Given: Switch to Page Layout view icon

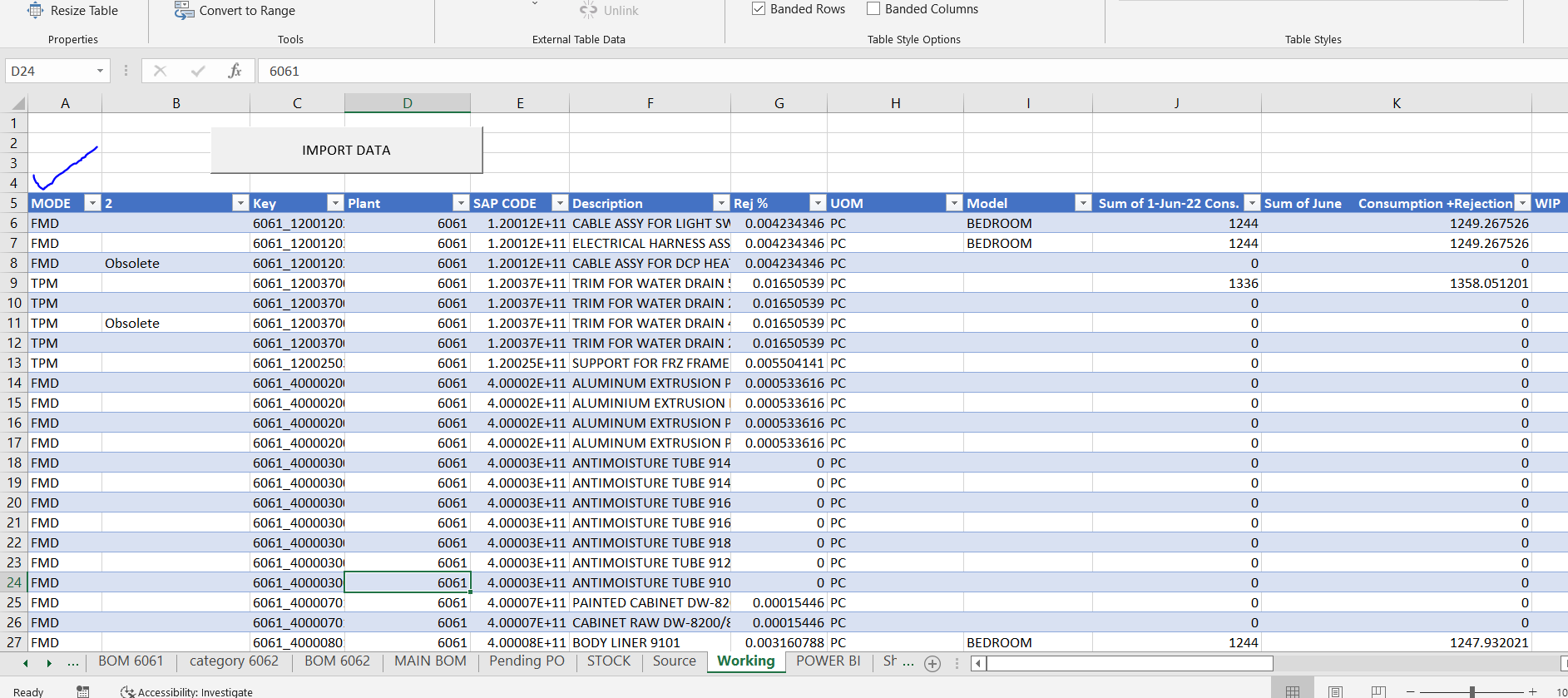Looking at the screenshot, I should click(x=1335, y=691).
